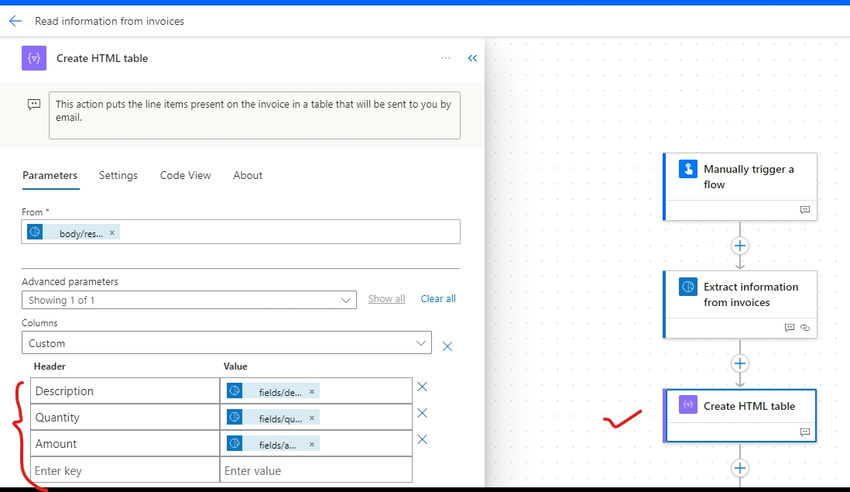The width and height of the screenshot is (850, 492).
Task: Delete the Amount row
Action: (x=422, y=439)
